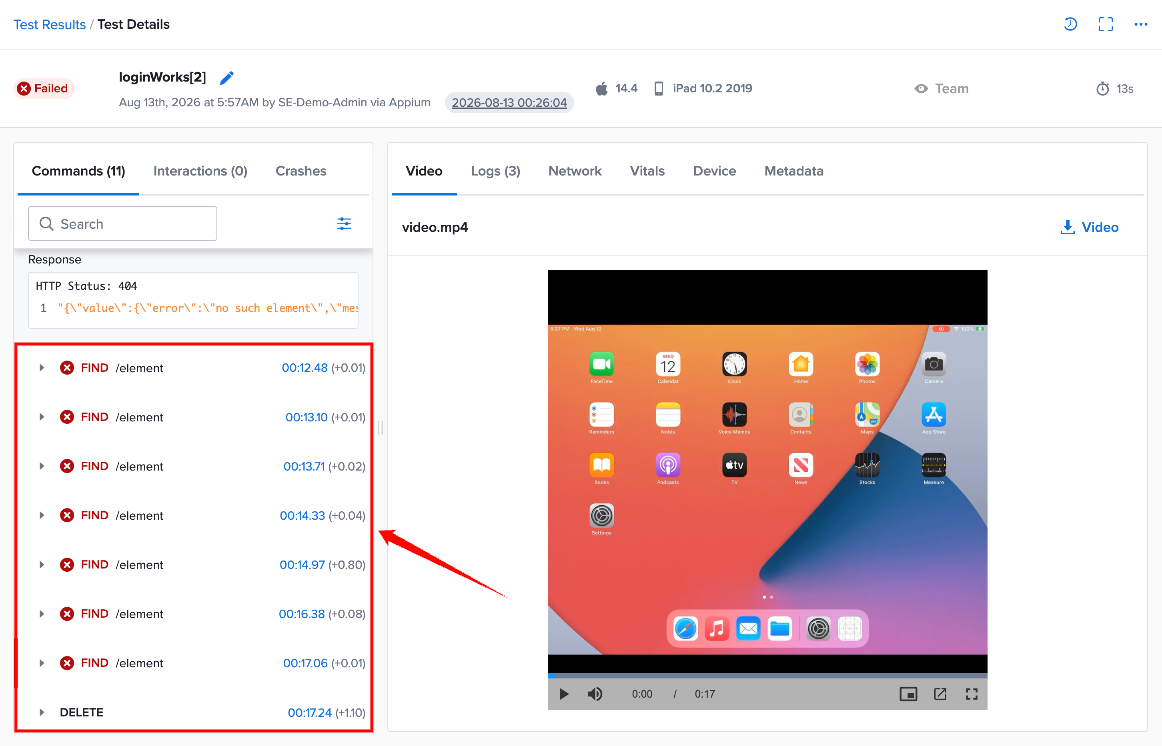
Task: Click the Safari icon in video dock
Action: coord(685,629)
